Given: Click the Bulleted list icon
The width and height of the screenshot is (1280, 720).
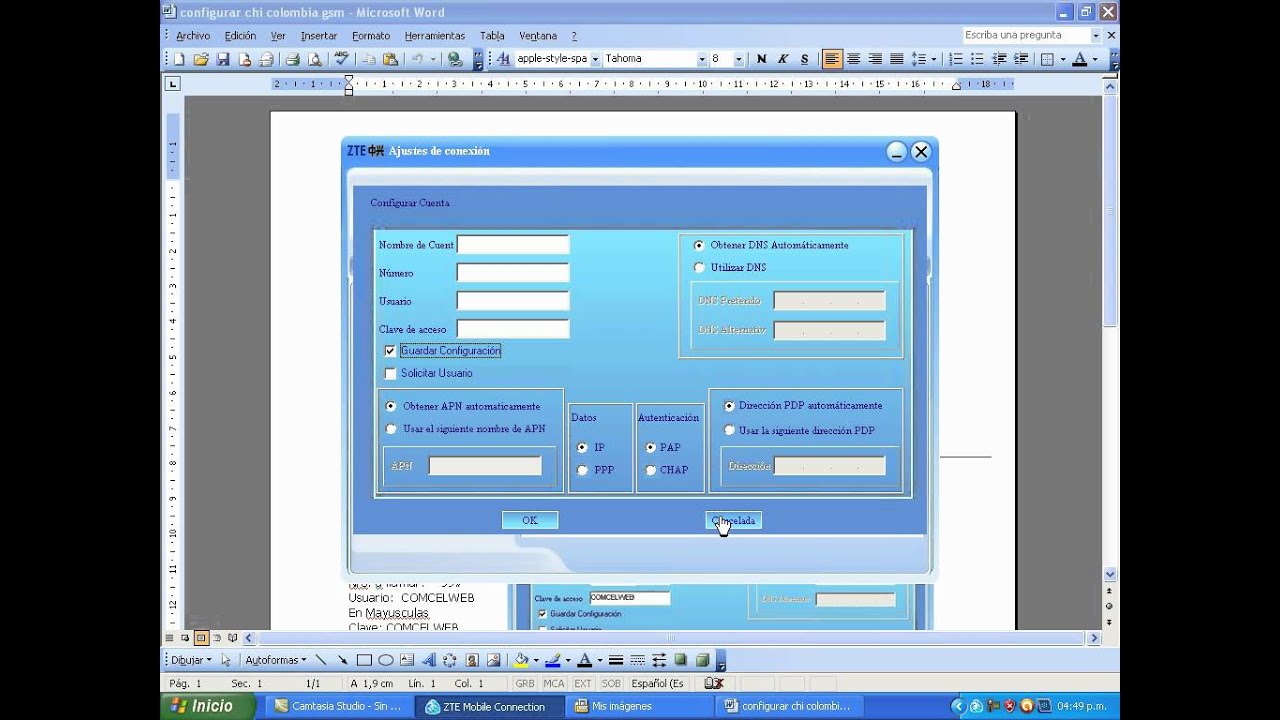Looking at the screenshot, I should (x=977, y=59).
